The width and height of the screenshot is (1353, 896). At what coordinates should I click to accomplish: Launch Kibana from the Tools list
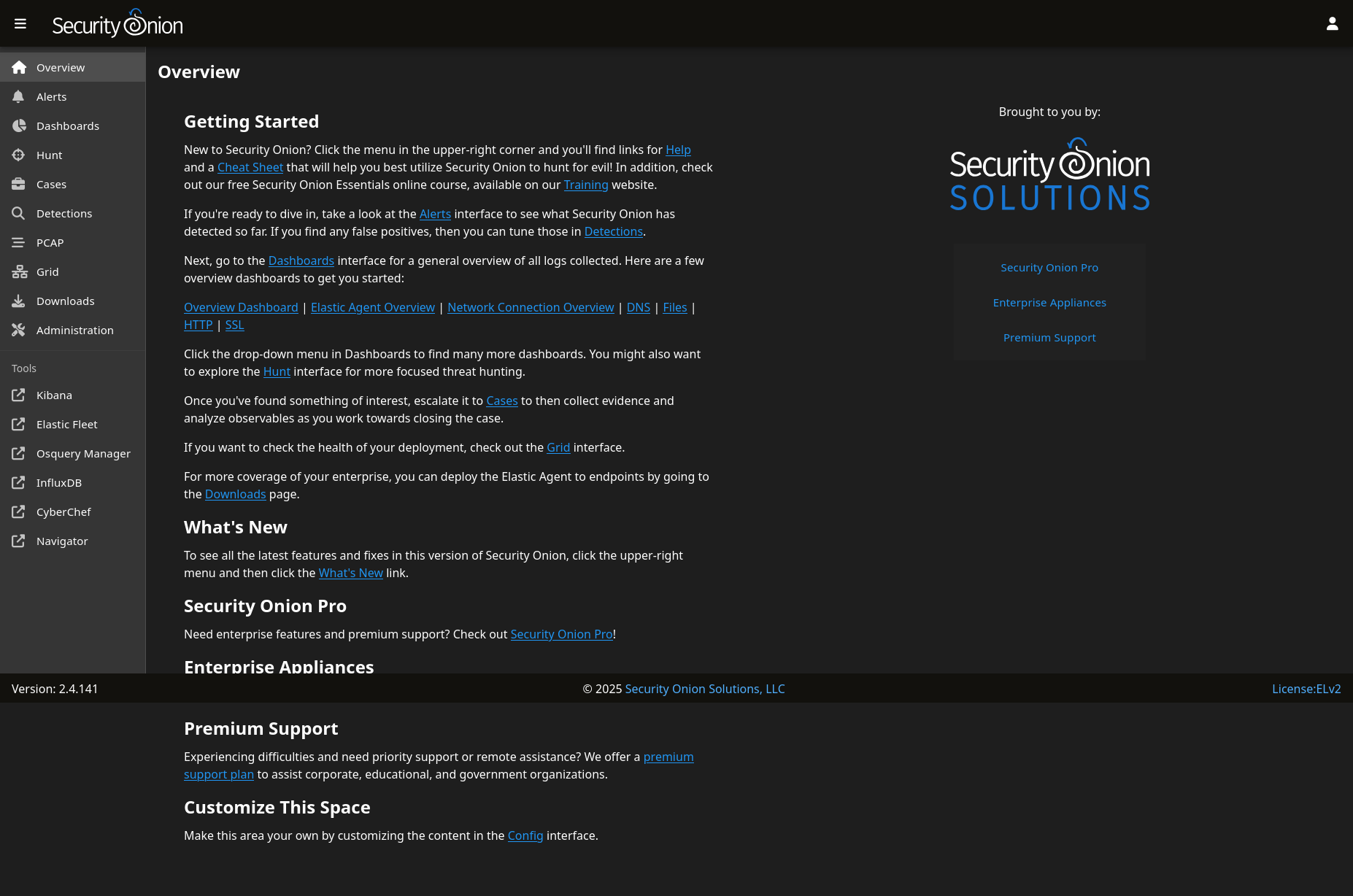pyautogui.click(x=73, y=395)
